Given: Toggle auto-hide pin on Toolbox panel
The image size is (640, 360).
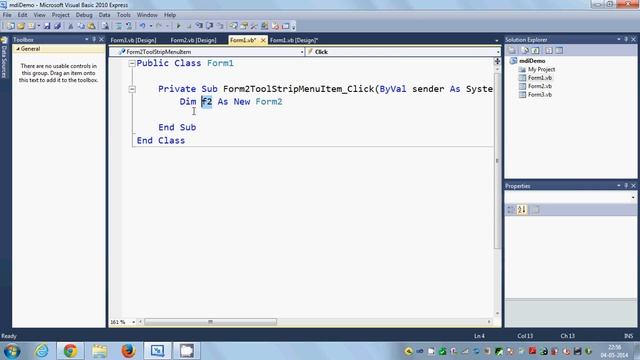Looking at the screenshot, I should click(x=94, y=40).
